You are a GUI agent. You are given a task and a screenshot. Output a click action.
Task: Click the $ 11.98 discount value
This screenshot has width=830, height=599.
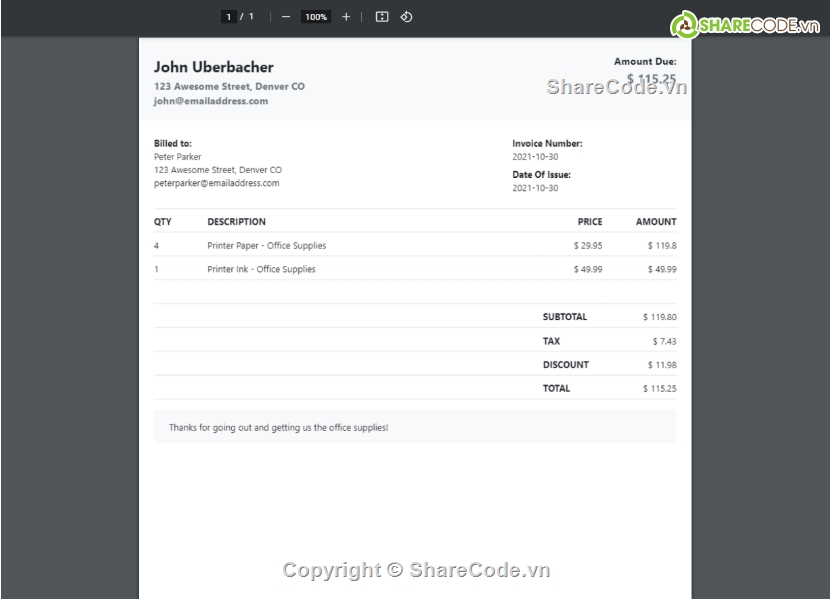click(x=662, y=365)
